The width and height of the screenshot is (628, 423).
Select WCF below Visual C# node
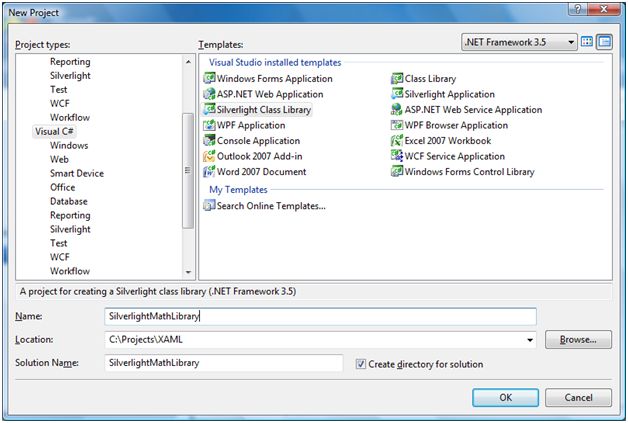click(x=60, y=257)
